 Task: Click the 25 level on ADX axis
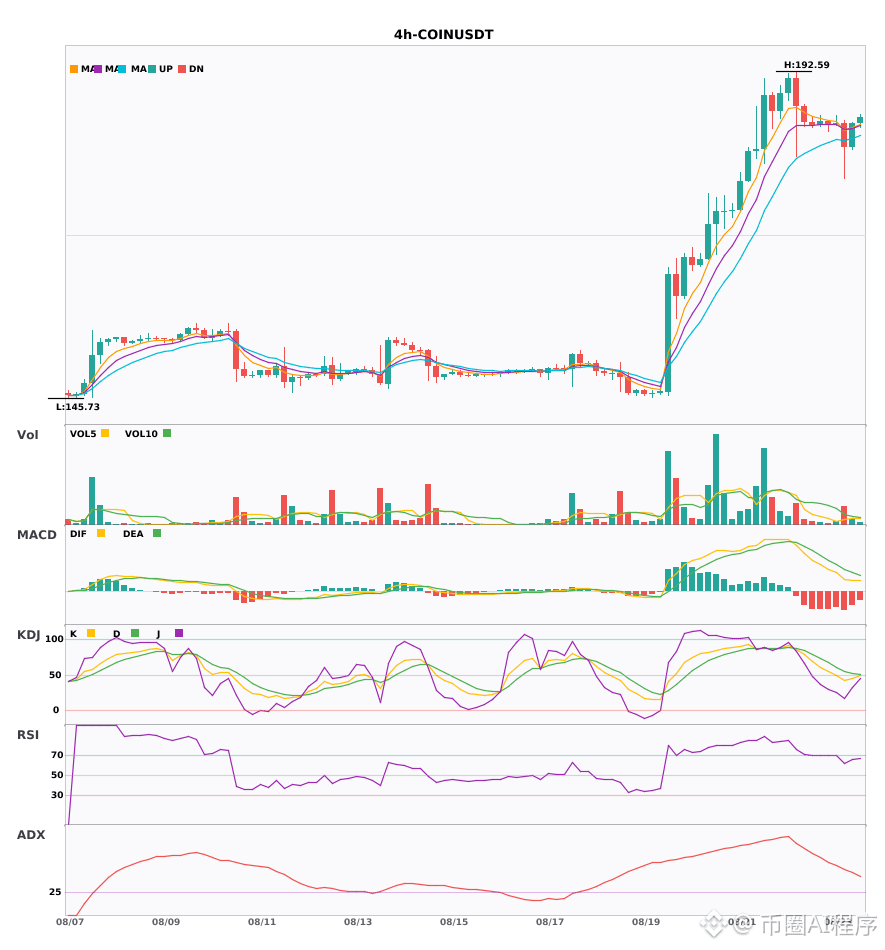pos(55,892)
